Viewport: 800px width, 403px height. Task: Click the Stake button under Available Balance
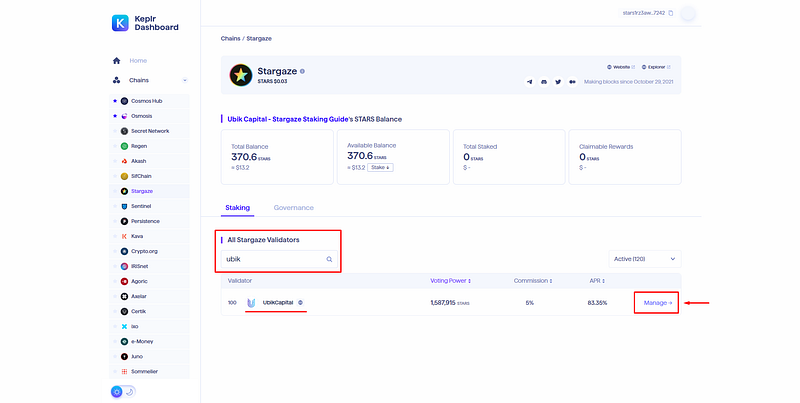(381, 167)
